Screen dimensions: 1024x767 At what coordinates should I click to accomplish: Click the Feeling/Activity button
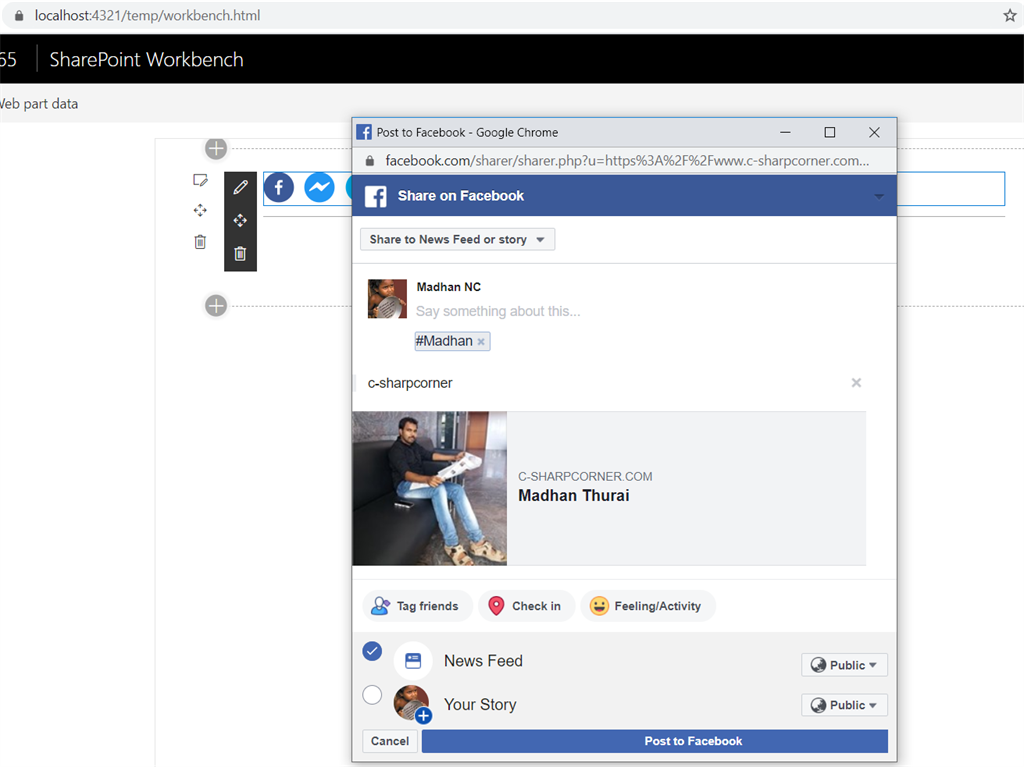click(648, 606)
